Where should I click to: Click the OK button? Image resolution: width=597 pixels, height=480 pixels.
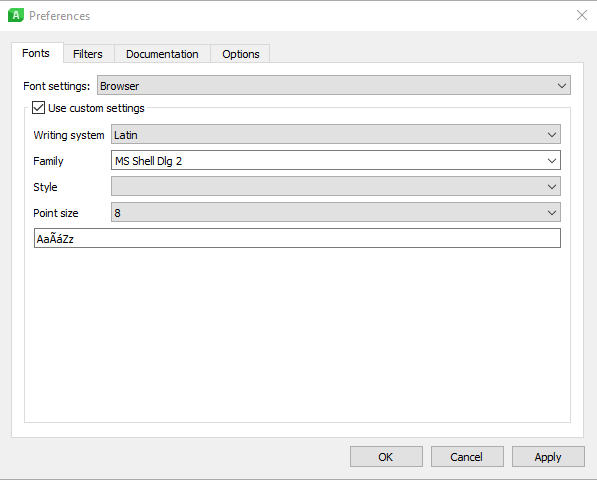click(x=386, y=456)
